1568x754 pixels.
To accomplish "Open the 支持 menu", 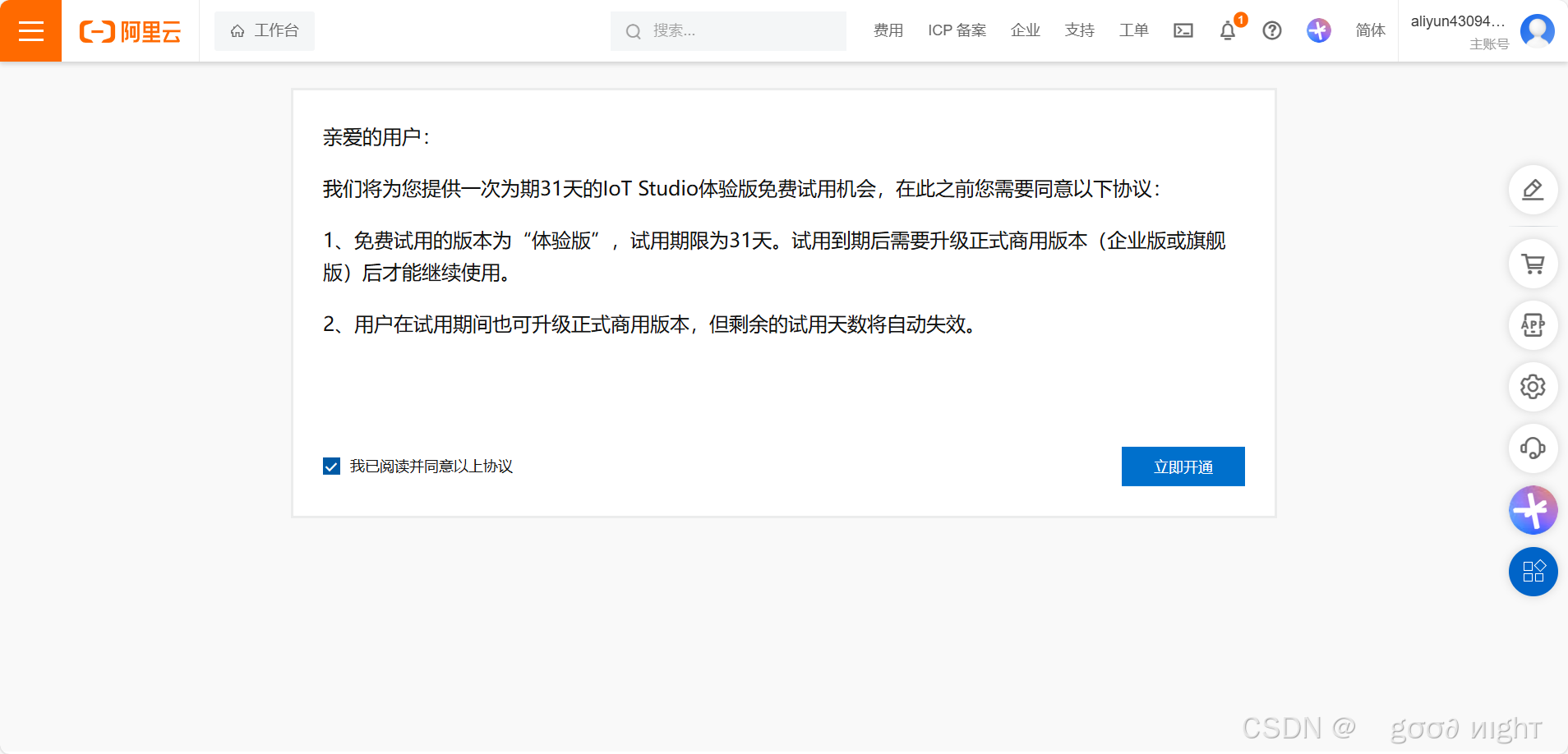I will point(1080,30).
